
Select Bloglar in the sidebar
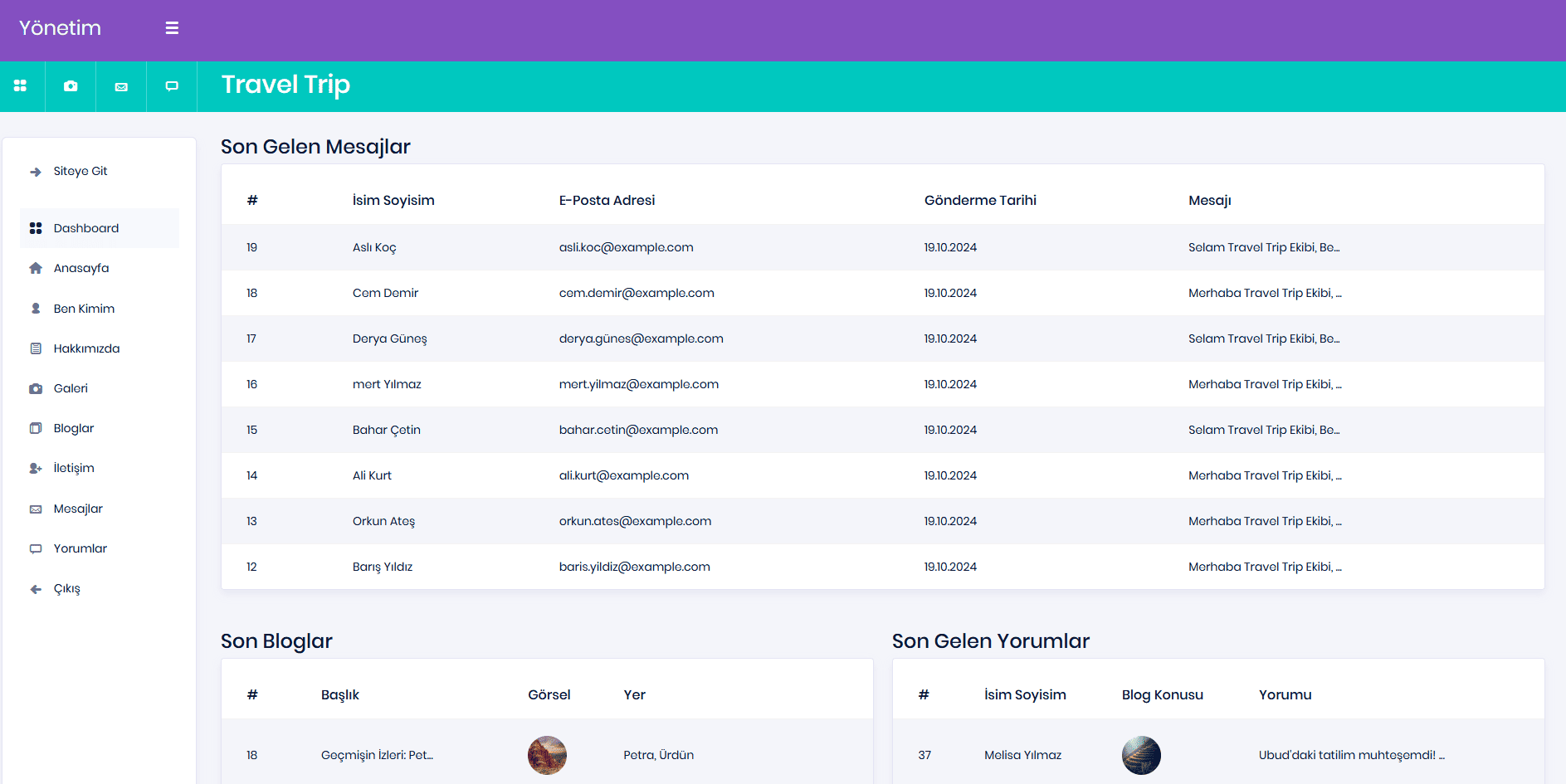[74, 428]
